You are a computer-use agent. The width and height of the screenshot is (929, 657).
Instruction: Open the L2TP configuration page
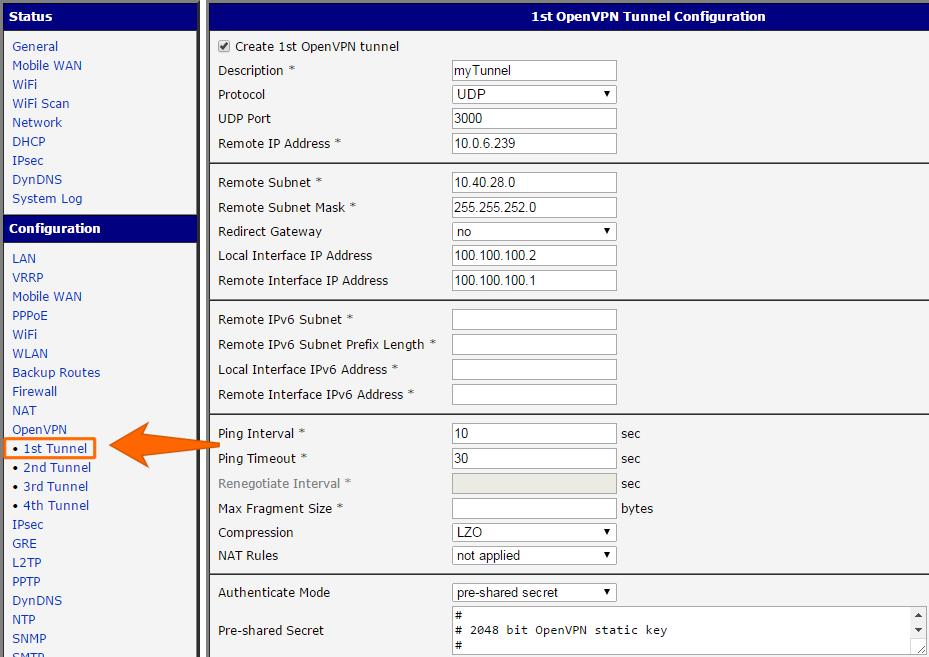27,562
